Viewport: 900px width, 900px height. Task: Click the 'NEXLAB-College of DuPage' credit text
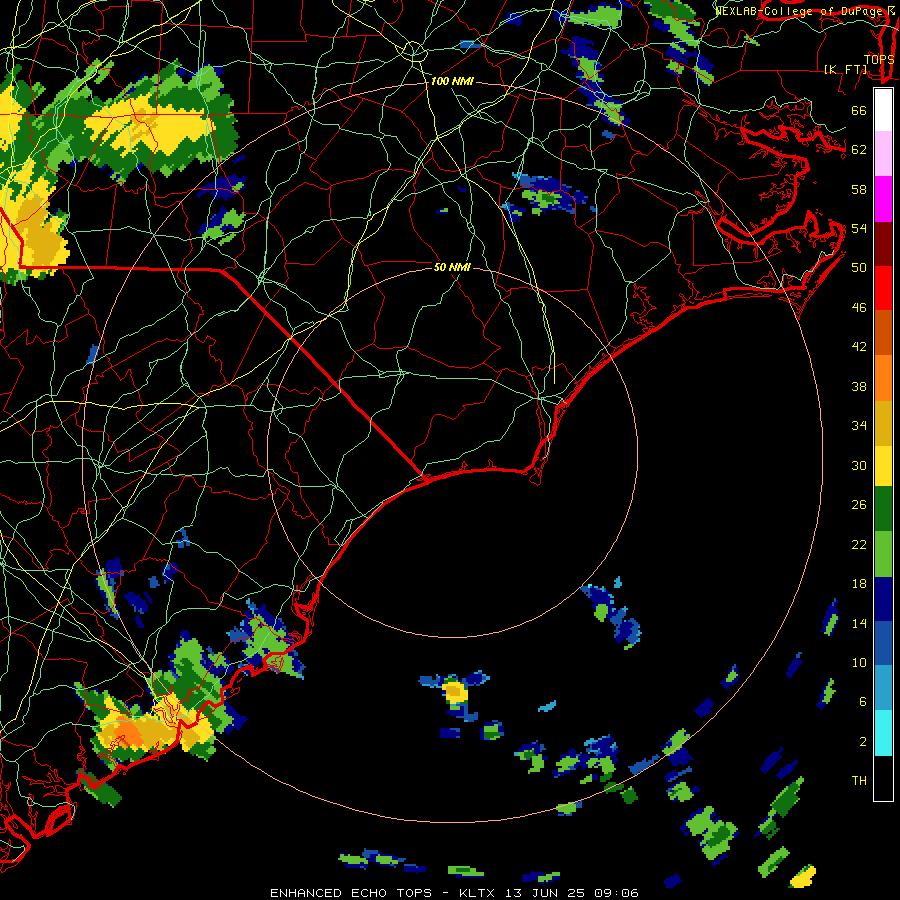point(799,11)
